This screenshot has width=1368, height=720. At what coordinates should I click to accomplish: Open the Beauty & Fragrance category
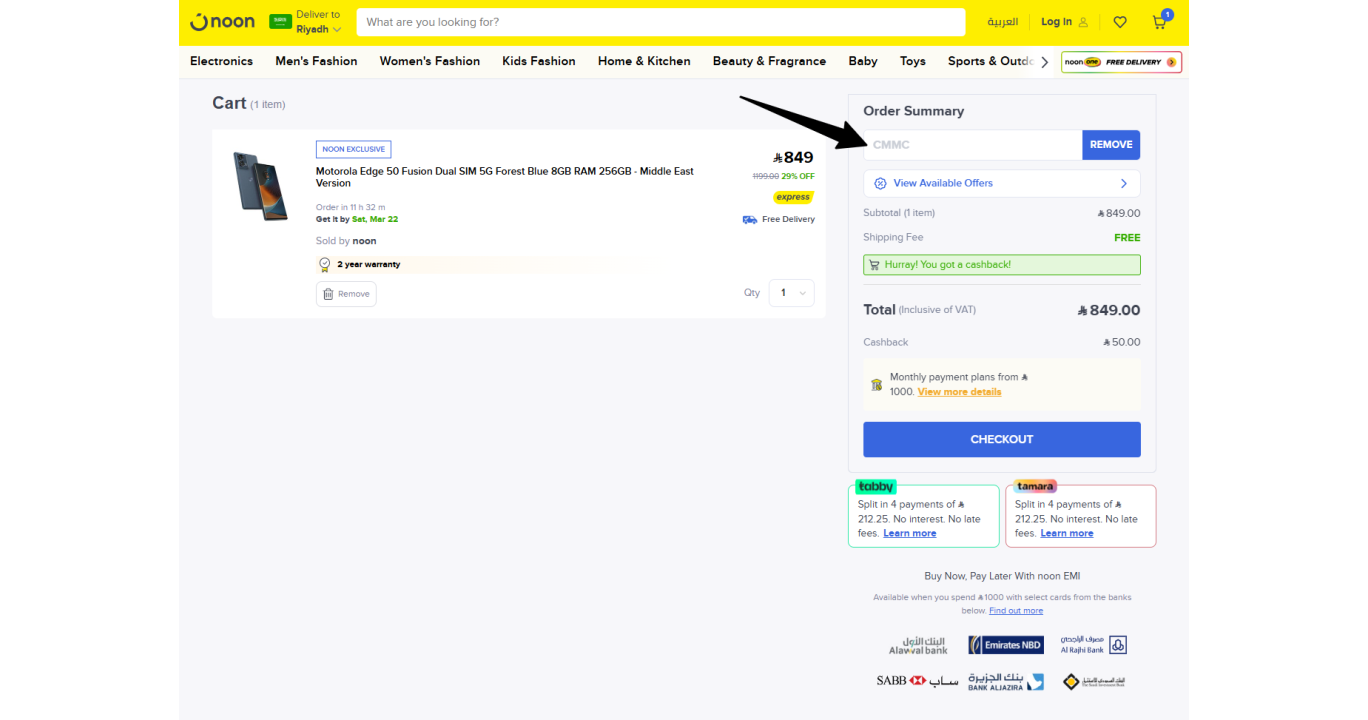(769, 61)
